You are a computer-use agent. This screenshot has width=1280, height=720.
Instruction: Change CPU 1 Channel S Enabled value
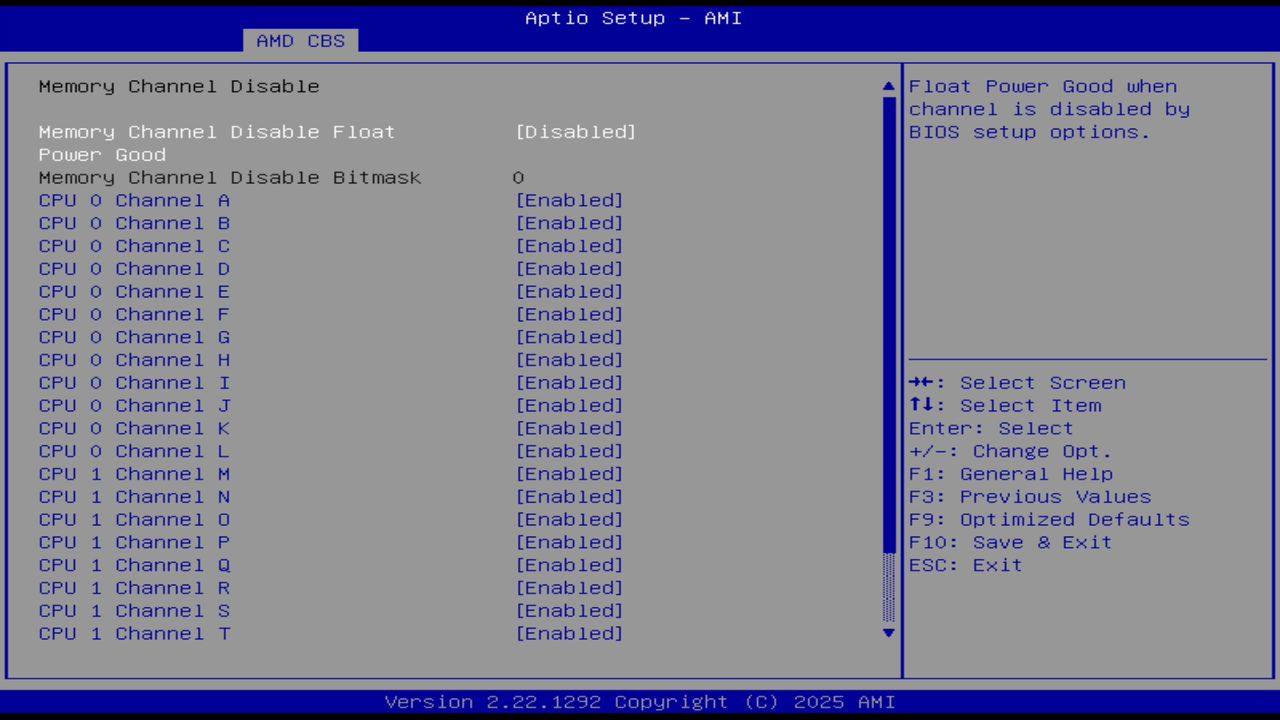(569, 611)
